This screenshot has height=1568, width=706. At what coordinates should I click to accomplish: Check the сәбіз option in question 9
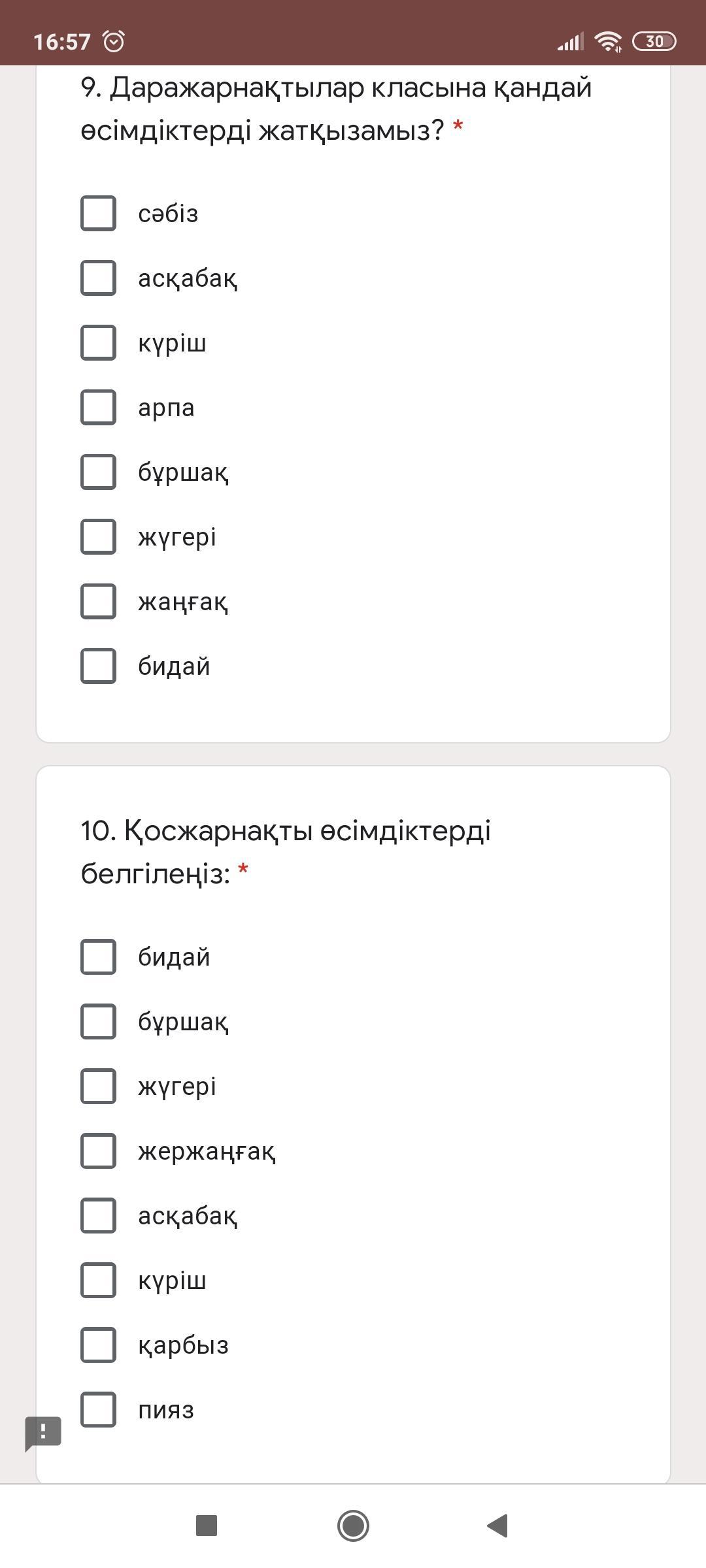(98, 213)
